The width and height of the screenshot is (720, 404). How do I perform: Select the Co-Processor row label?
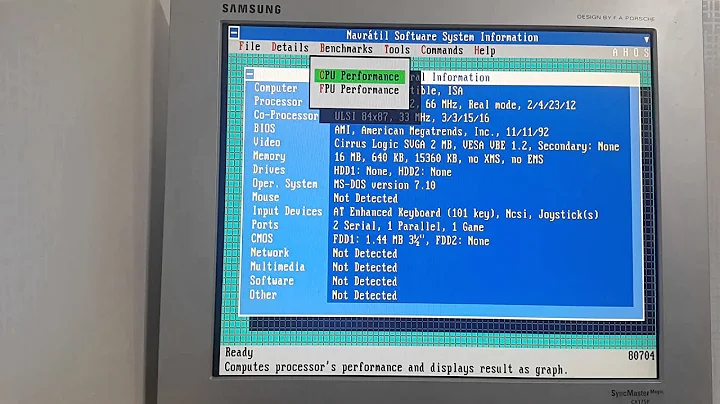(x=286, y=115)
